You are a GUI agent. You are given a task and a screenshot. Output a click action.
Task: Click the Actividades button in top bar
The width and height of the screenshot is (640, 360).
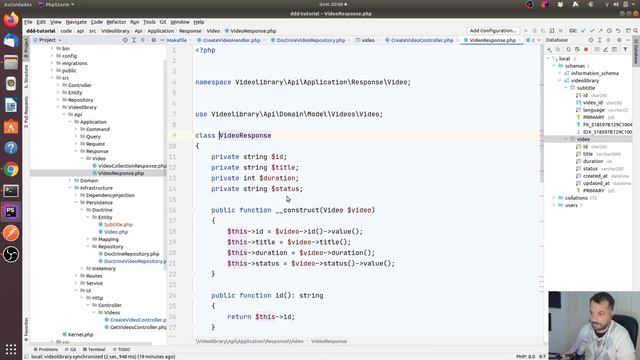18,4
